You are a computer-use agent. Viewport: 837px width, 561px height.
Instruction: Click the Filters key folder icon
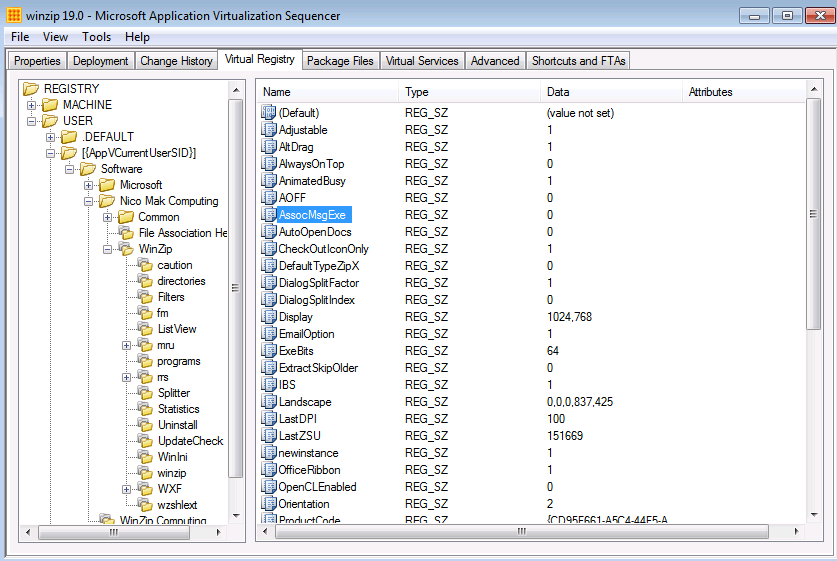click(145, 297)
